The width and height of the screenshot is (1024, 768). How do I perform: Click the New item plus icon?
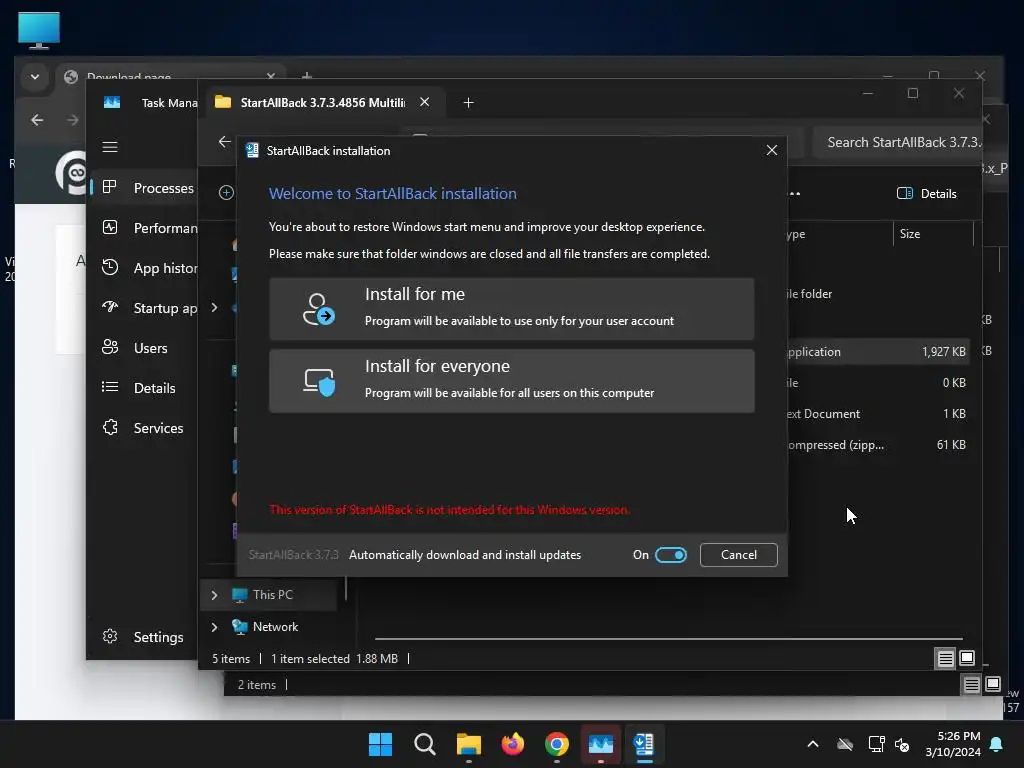[226, 193]
